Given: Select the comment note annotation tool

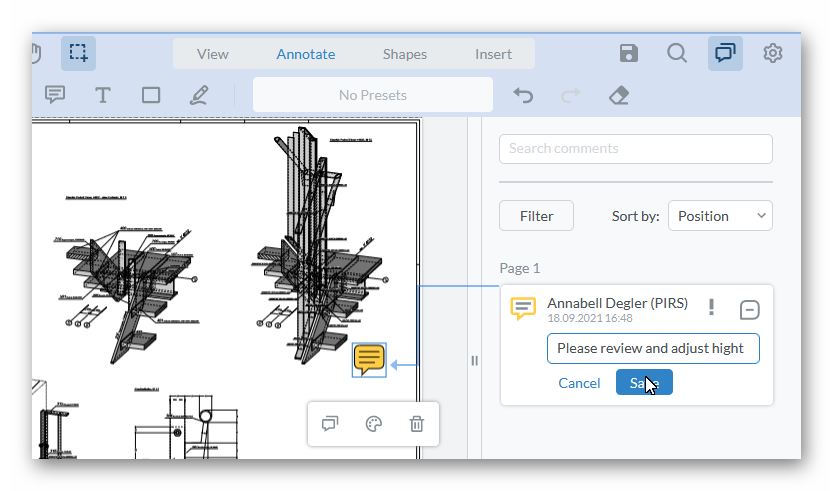Looking at the screenshot, I should pos(55,95).
